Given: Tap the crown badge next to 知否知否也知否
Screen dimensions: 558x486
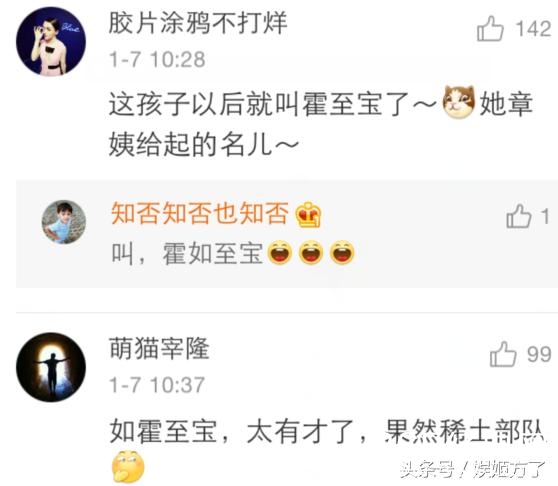Looking at the screenshot, I should coord(308,215).
